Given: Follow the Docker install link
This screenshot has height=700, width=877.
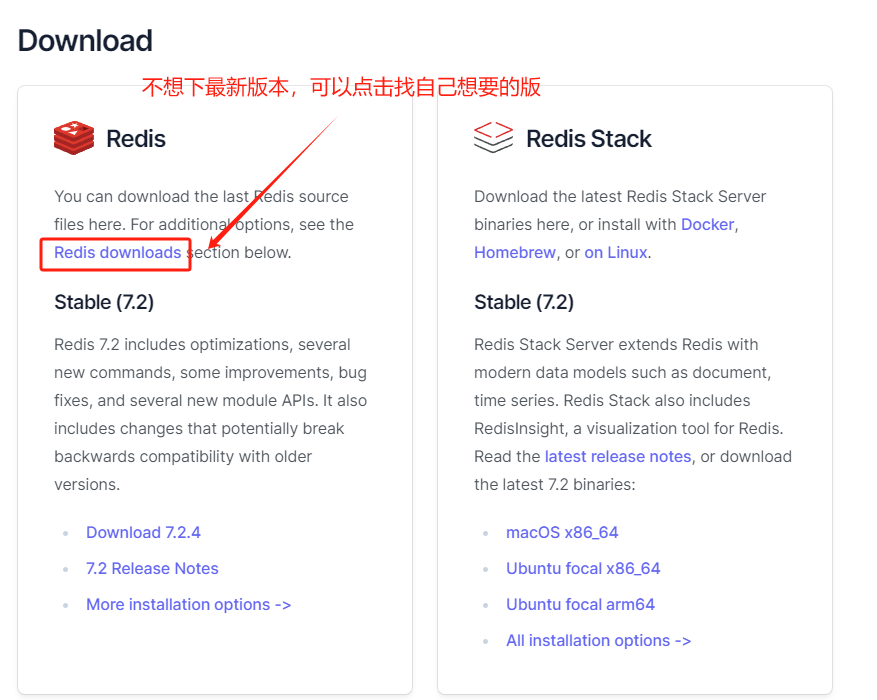Looking at the screenshot, I should (707, 224).
